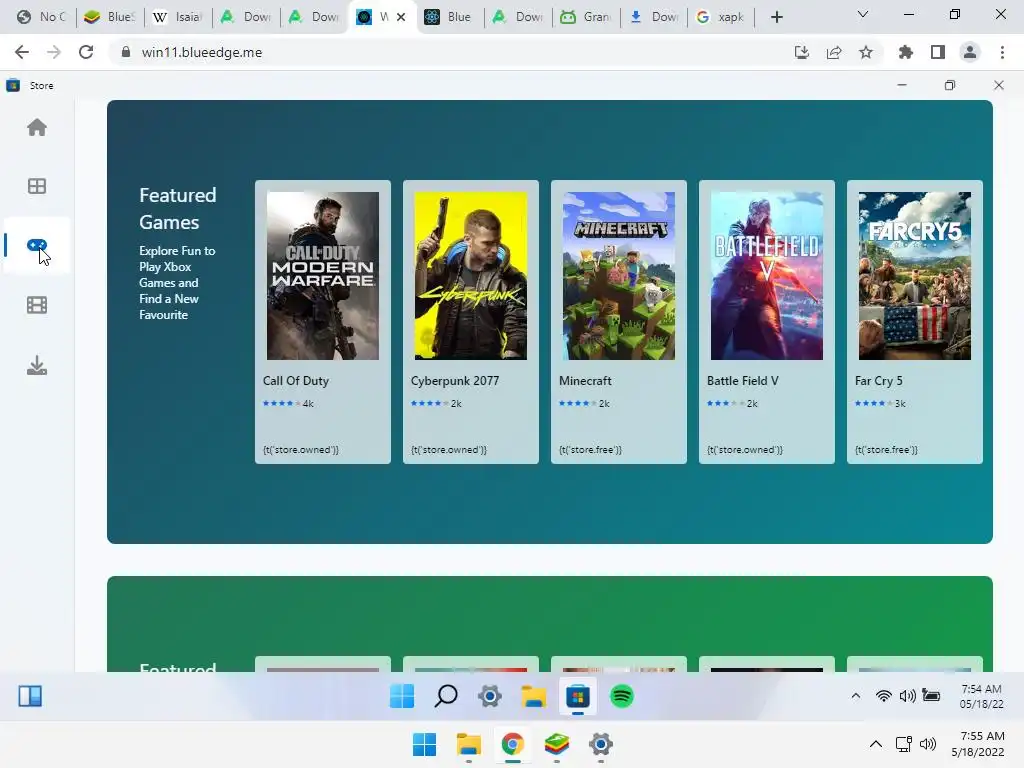Click store.owned label under Cyberpunk 2077
The image size is (1024, 768).
[x=449, y=450]
